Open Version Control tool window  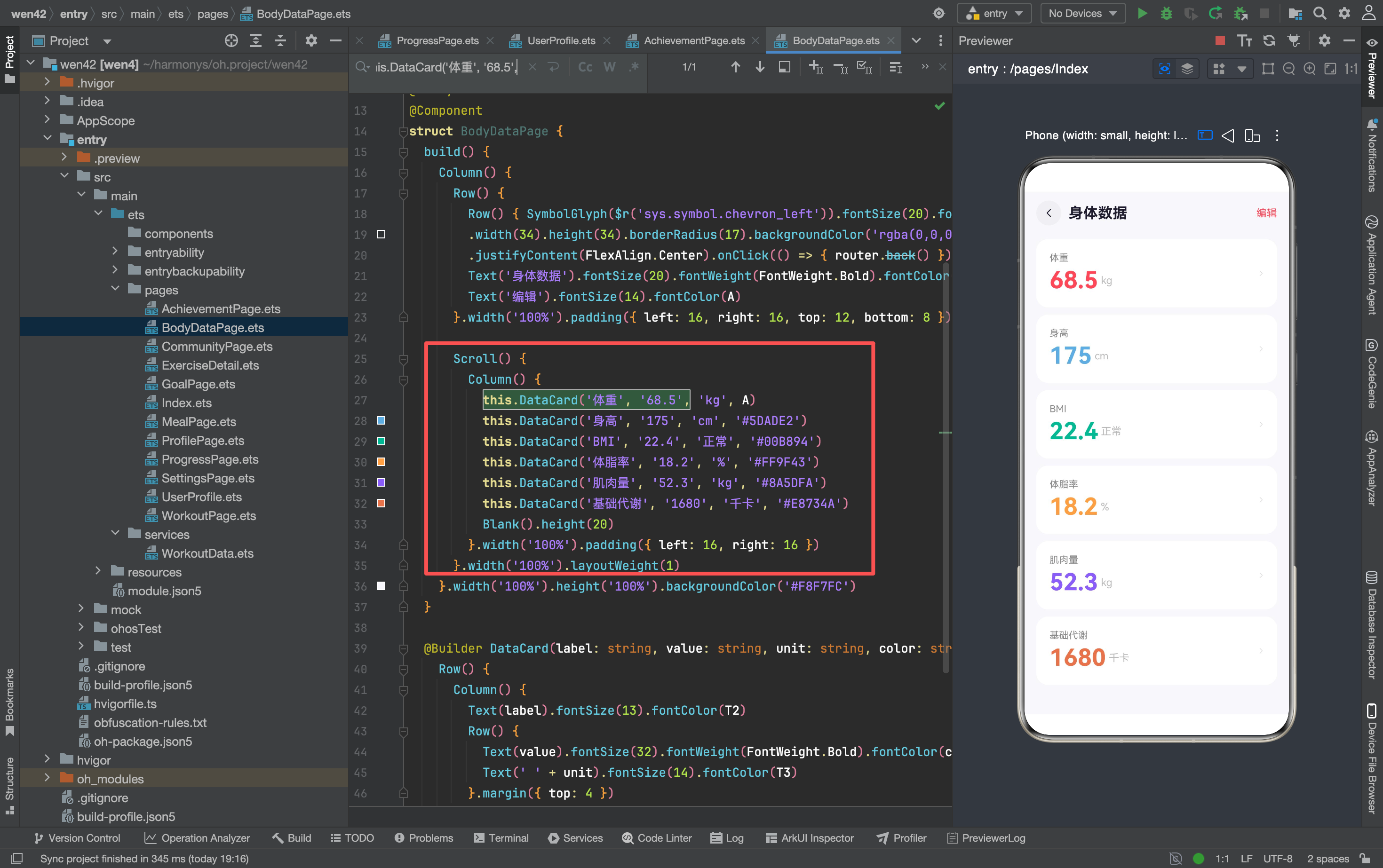tap(77, 837)
